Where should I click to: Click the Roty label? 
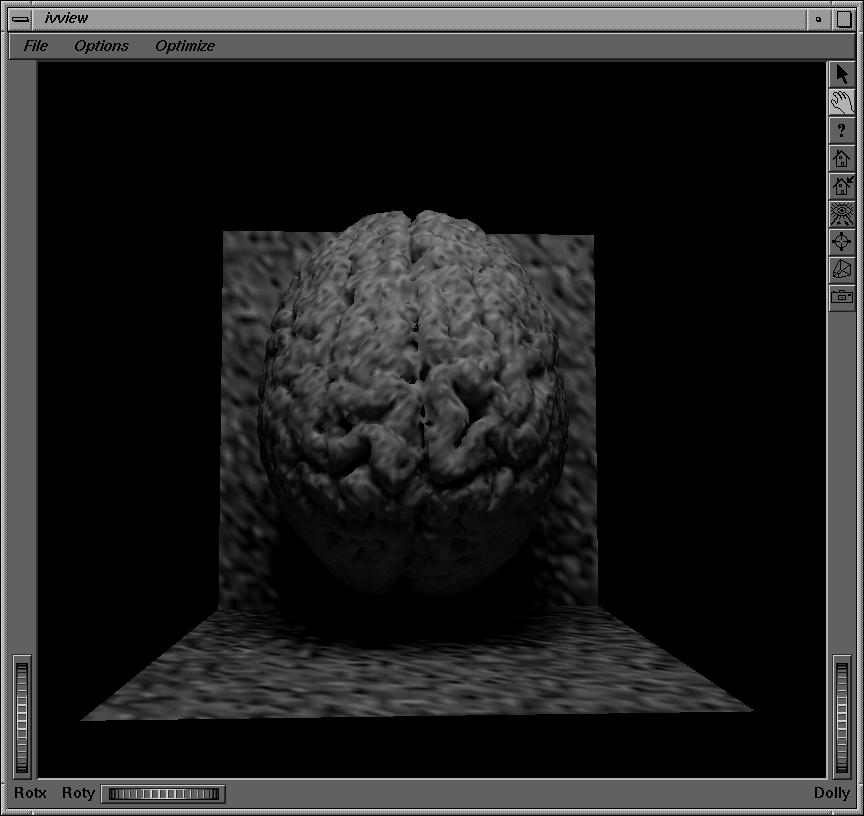78,793
